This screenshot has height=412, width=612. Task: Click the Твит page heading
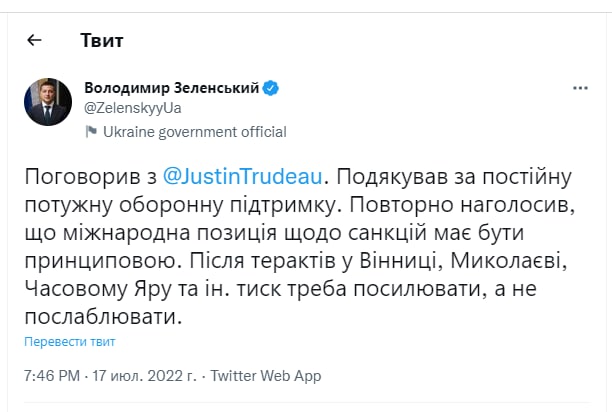(101, 41)
